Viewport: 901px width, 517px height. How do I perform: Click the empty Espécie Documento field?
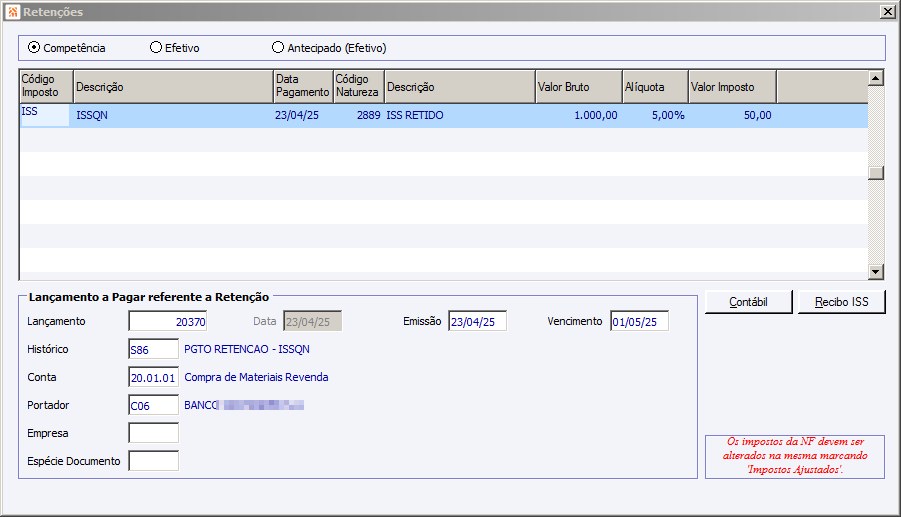pos(153,461)
